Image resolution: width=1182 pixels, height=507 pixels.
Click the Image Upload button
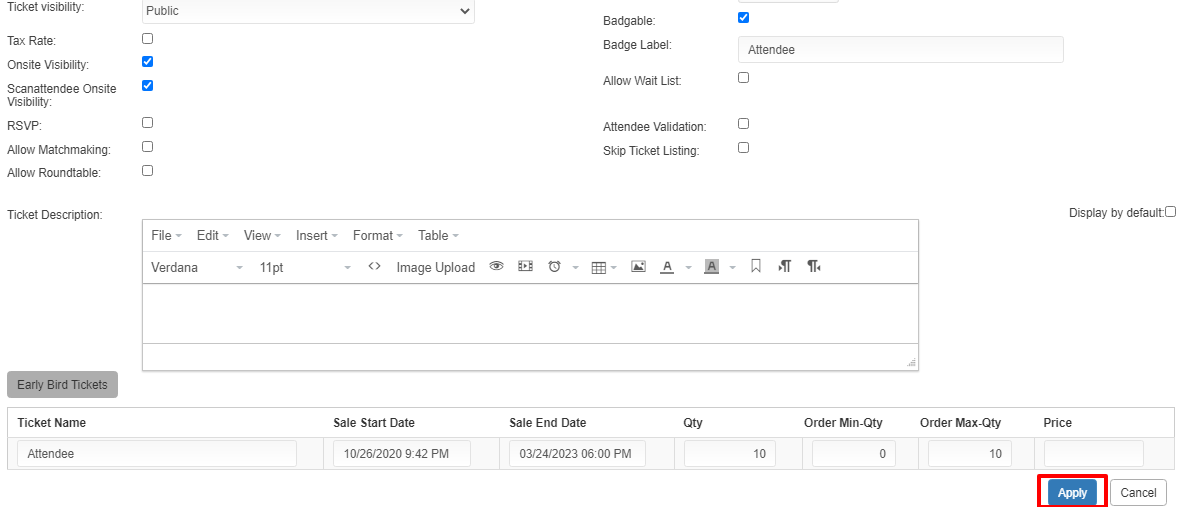[436, 267]
